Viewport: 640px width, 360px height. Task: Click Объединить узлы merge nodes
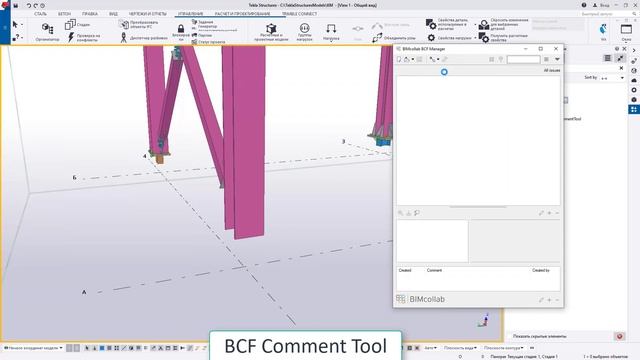pyautogui.click(x=394, y=38)
